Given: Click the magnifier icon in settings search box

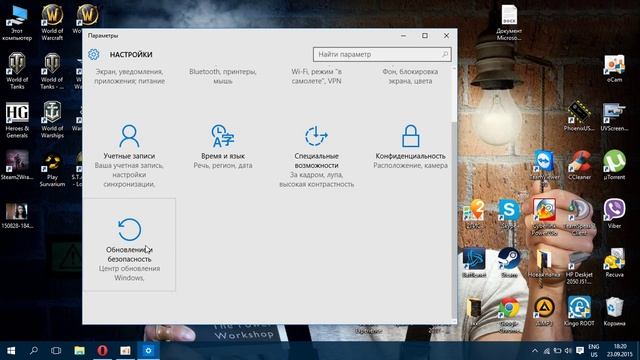Looking at the screenshot, I should point(445,54).
